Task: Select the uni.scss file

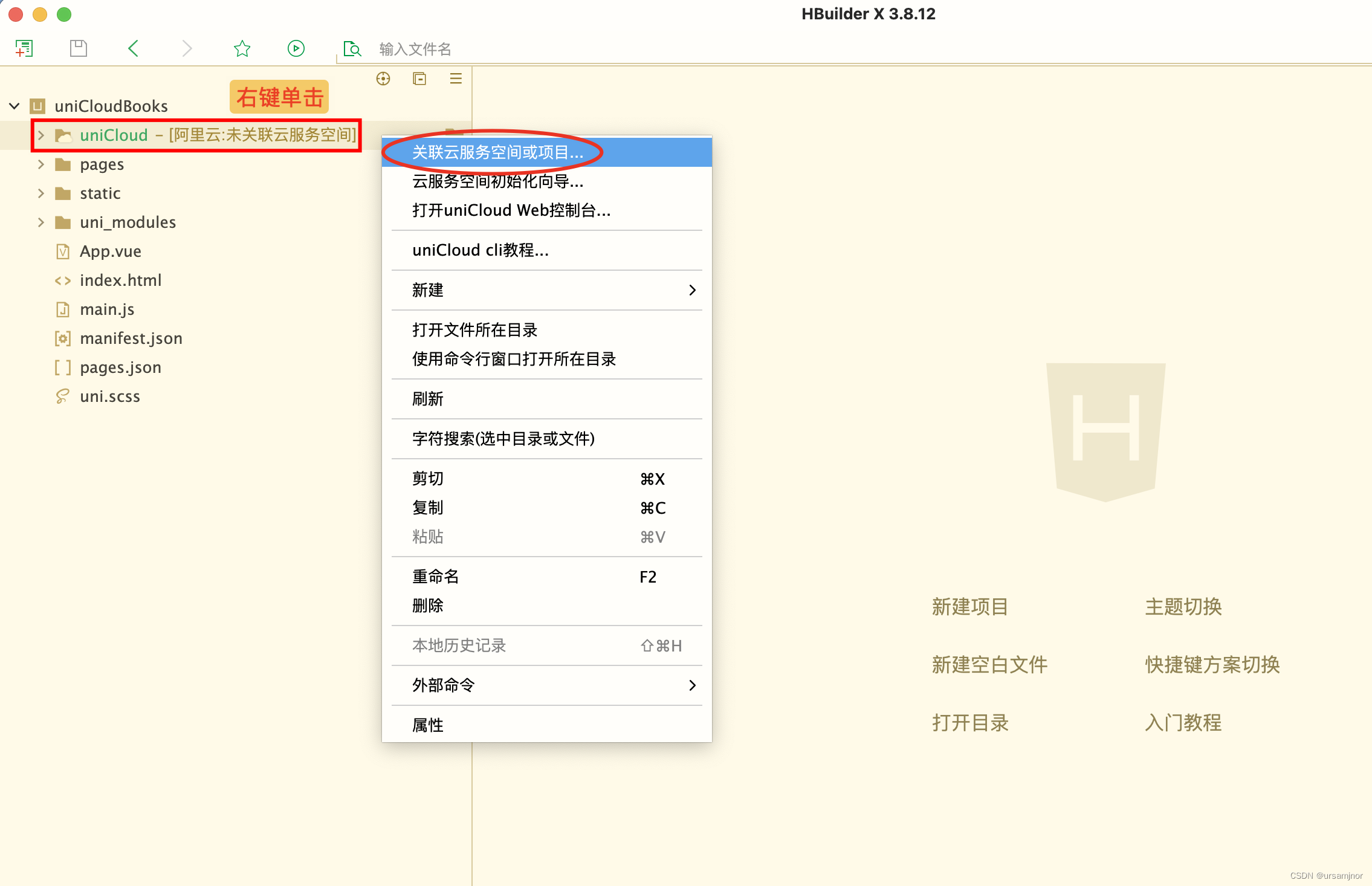Action: tap(110, 396)
